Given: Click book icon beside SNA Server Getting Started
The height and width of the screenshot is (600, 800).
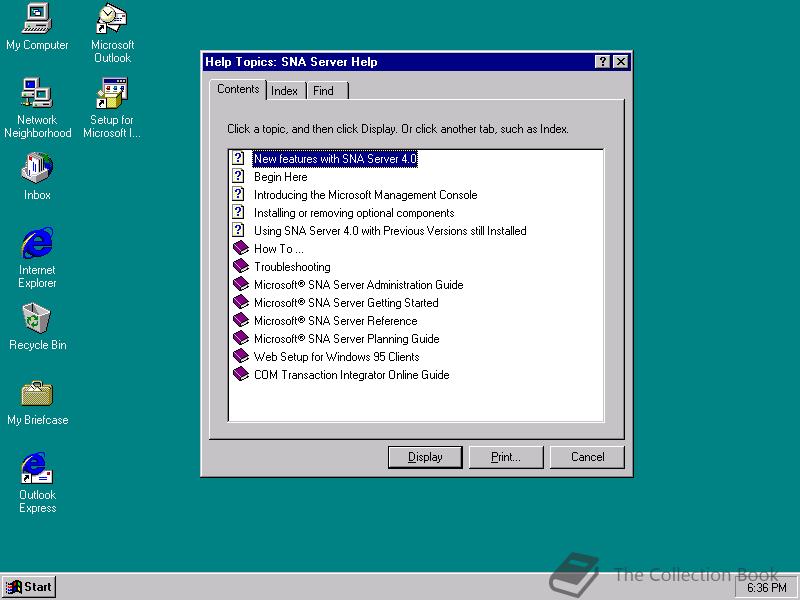Looking at the screenshot, I should pyautogui.click(x=240, y=302).
